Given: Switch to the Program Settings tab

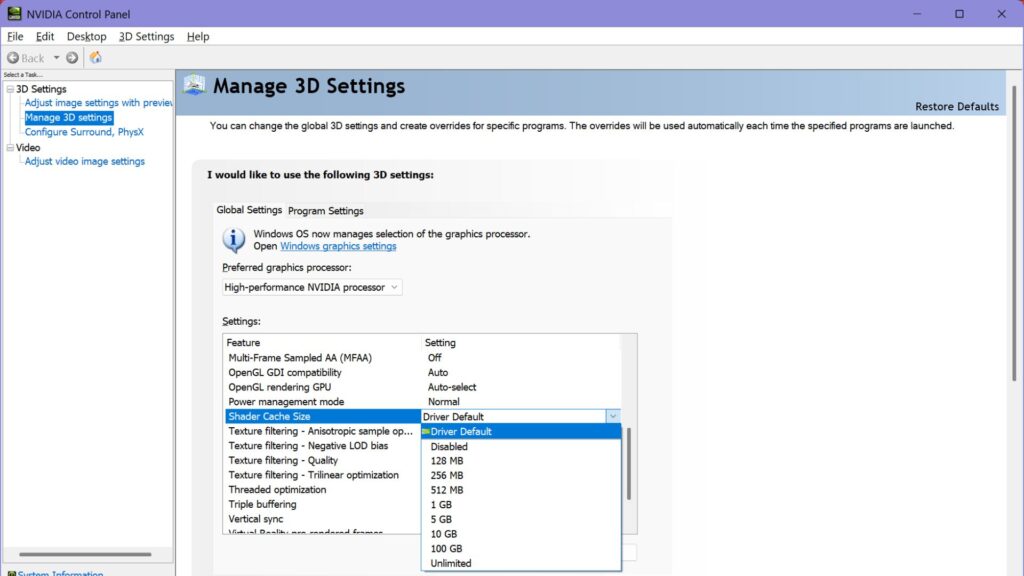Looking at the screenshot, I should click(x=325, y=210).
